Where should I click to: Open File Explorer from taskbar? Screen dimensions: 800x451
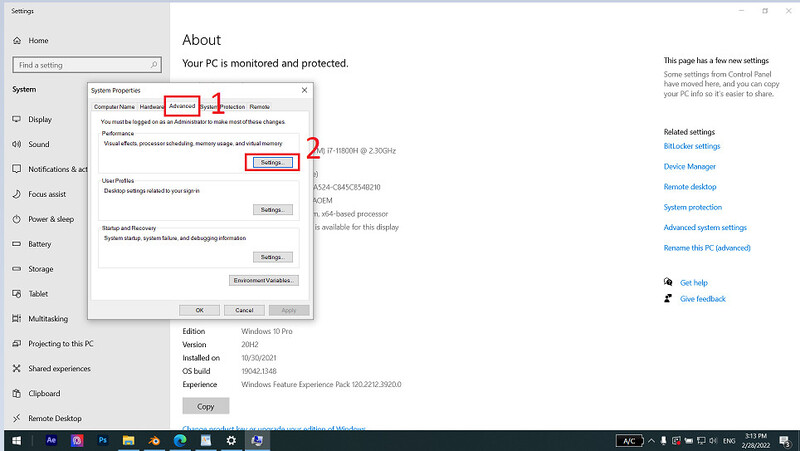(x=128, y=440)
